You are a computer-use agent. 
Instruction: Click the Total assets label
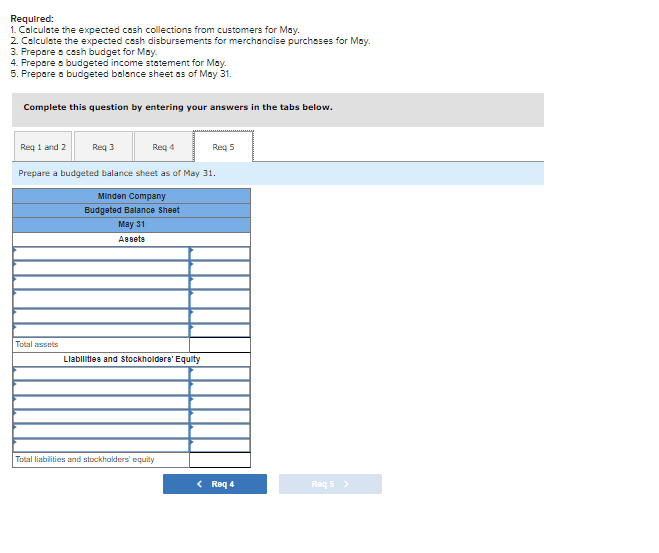37,345
